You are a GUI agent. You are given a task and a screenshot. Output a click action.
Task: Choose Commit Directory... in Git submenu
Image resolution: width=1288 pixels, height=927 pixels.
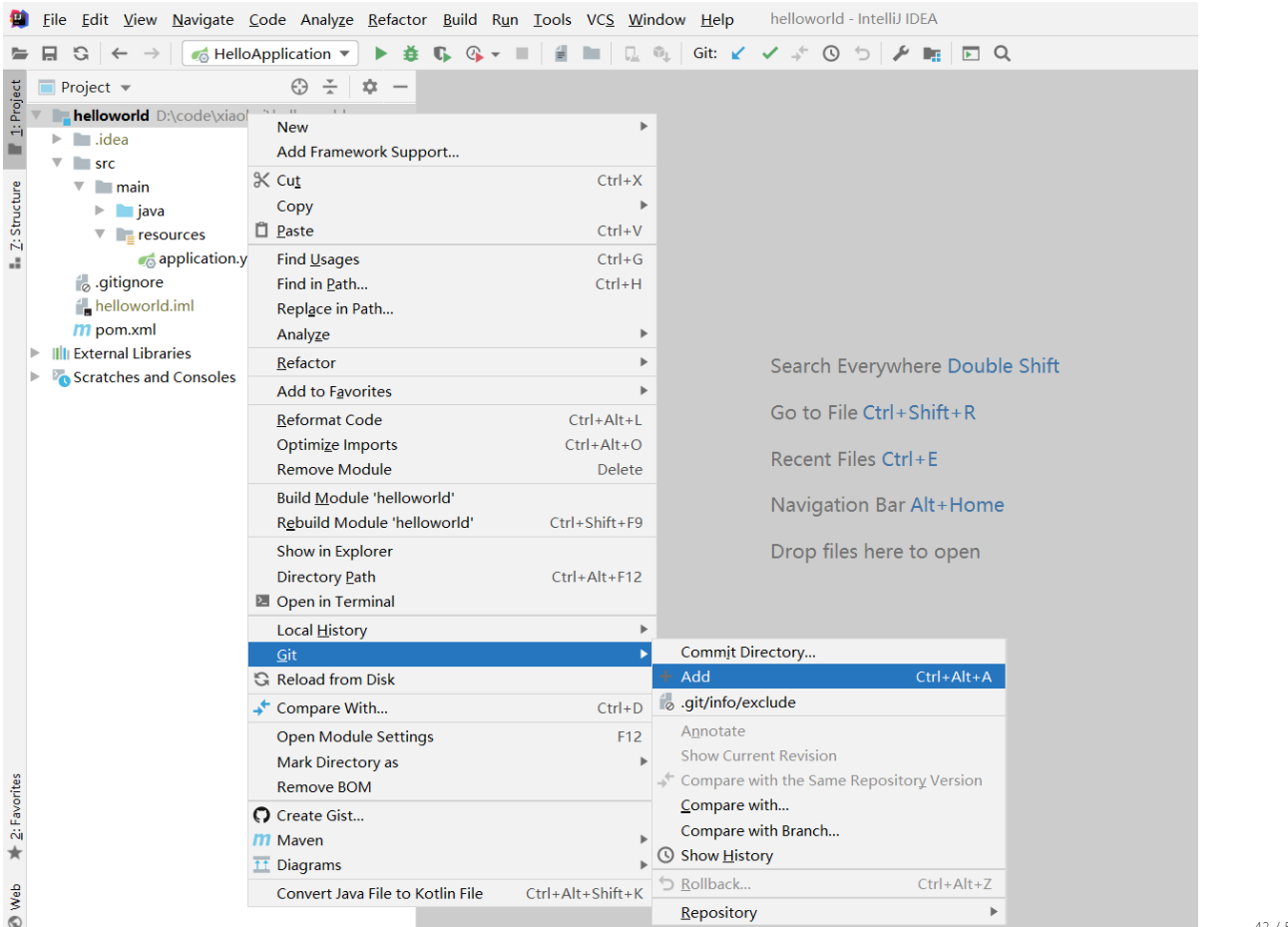pos(829,652)
